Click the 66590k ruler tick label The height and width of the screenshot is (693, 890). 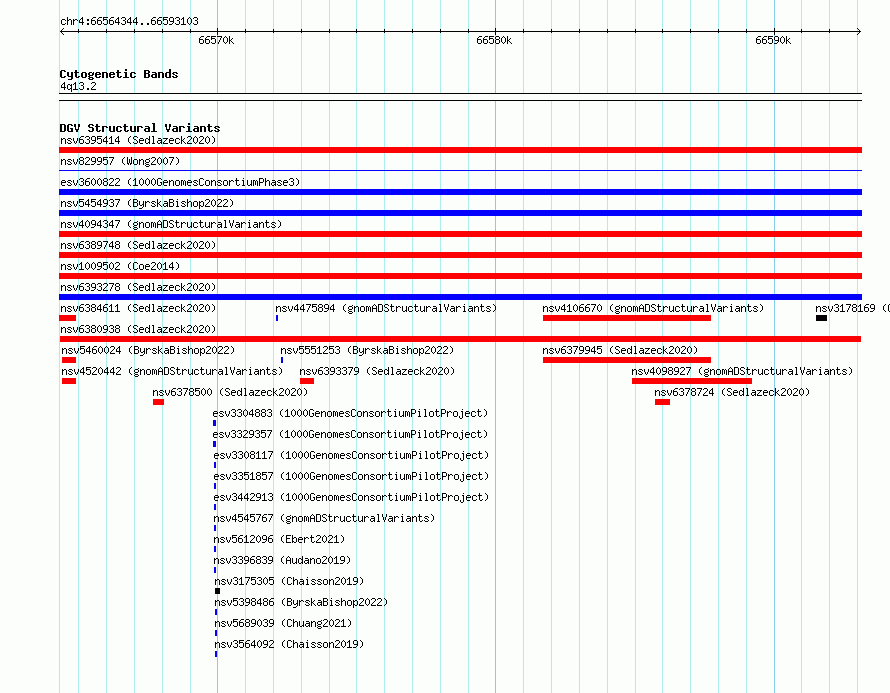pos(773,40)
